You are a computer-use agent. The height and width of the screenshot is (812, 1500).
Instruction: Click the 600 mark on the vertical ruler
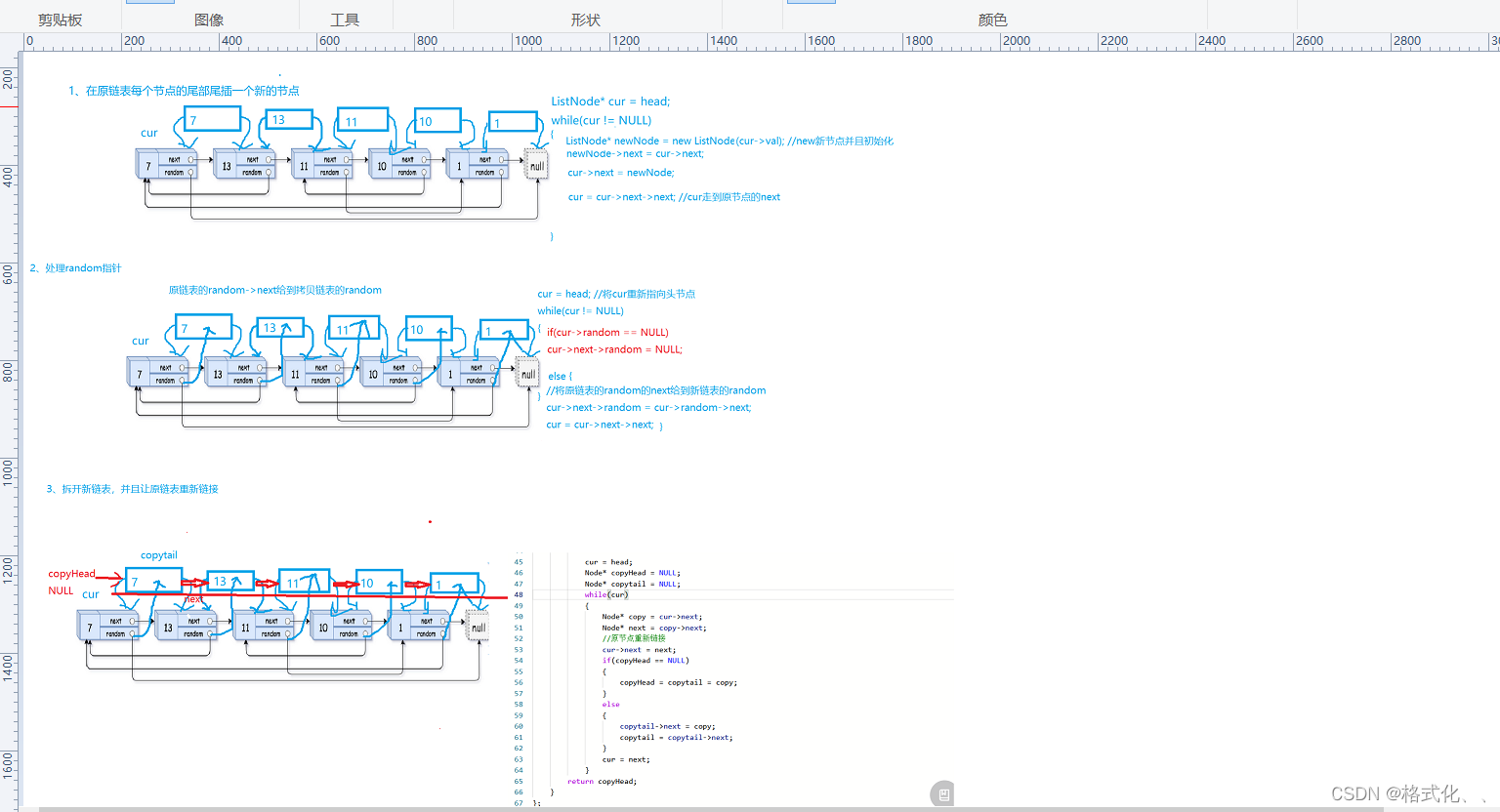pos(8,273)
